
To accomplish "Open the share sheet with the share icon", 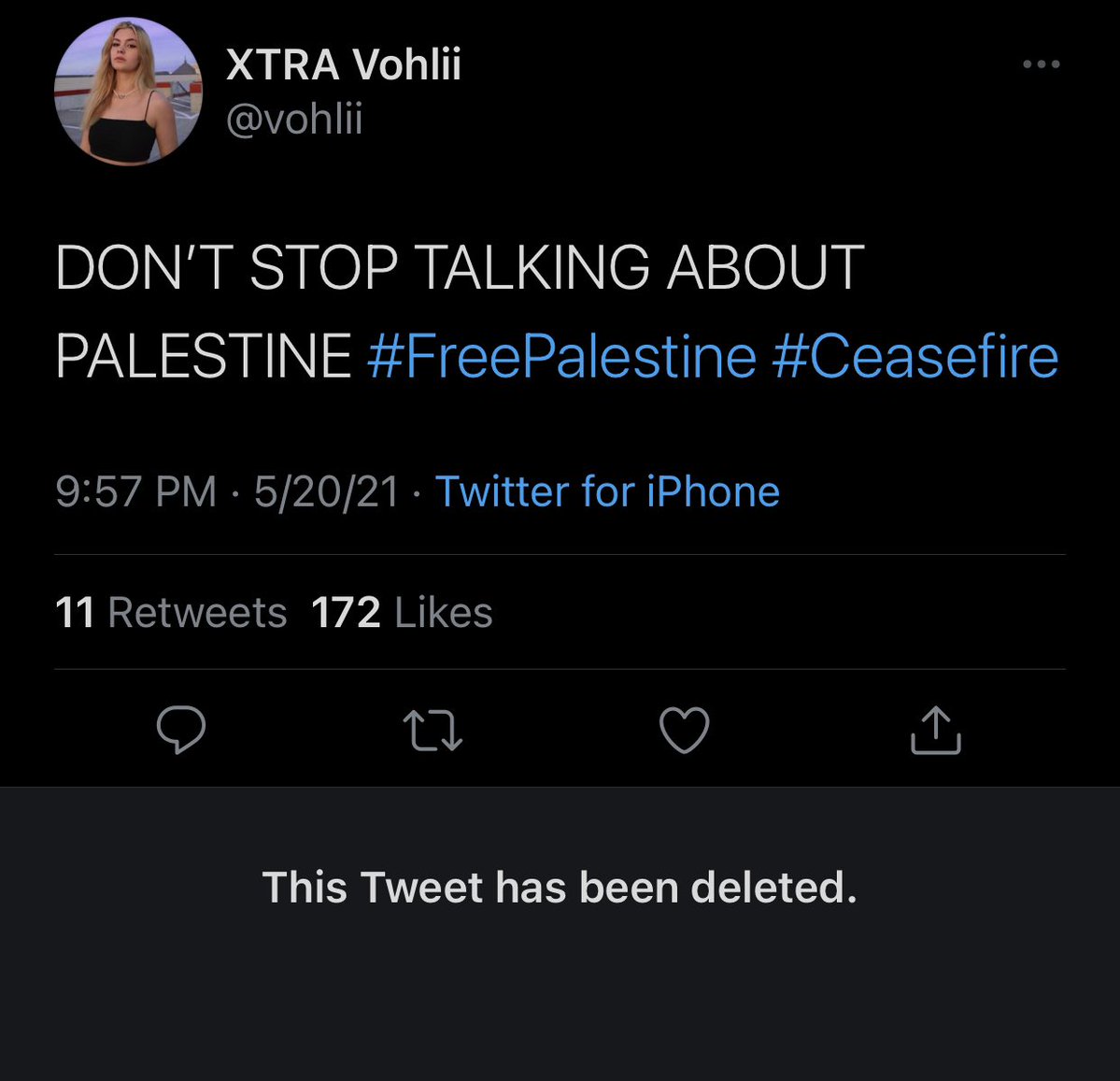I will 935,730.
